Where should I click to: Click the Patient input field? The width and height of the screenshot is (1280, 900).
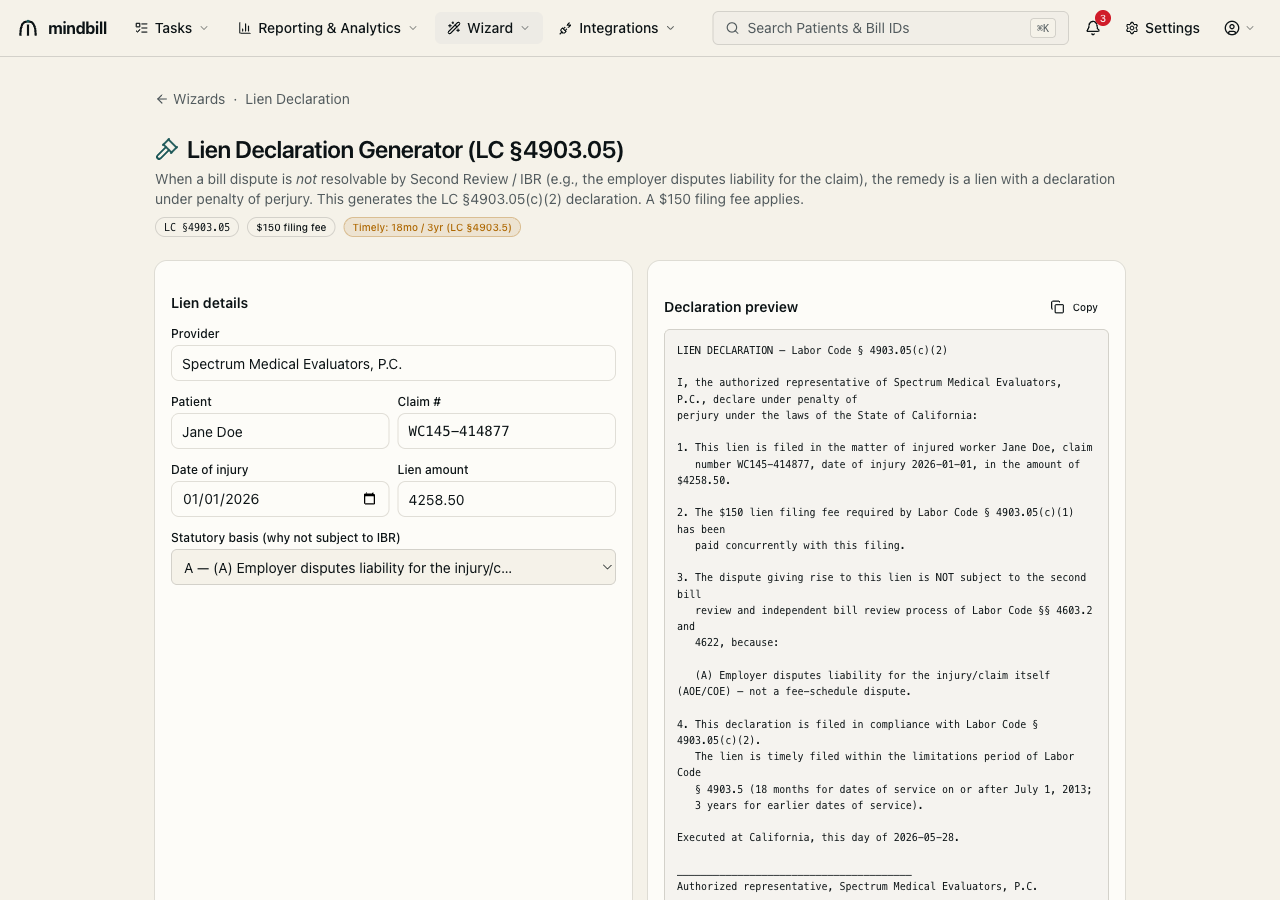click(x=280, y=431)
